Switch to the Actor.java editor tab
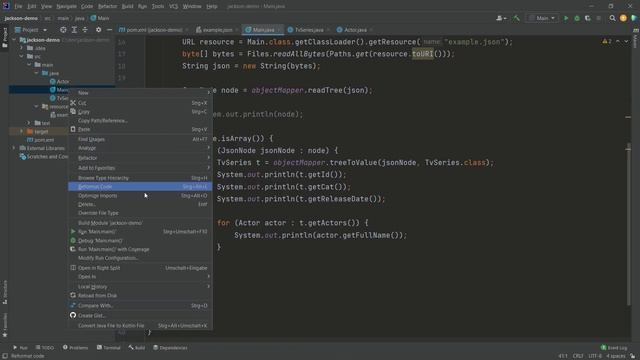The image size is (640, 360). click(354, 30)
